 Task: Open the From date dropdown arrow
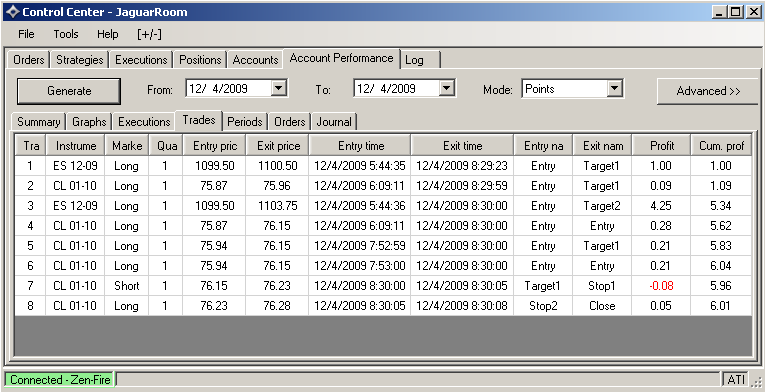[279, 88]
